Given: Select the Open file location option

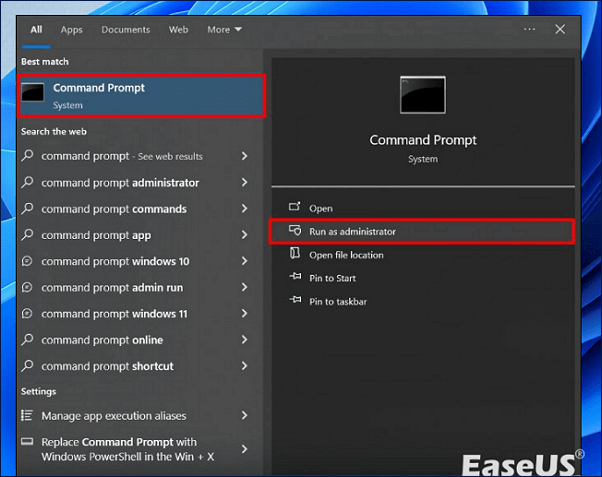Looking at the screenshot, I should coord(346,255).
